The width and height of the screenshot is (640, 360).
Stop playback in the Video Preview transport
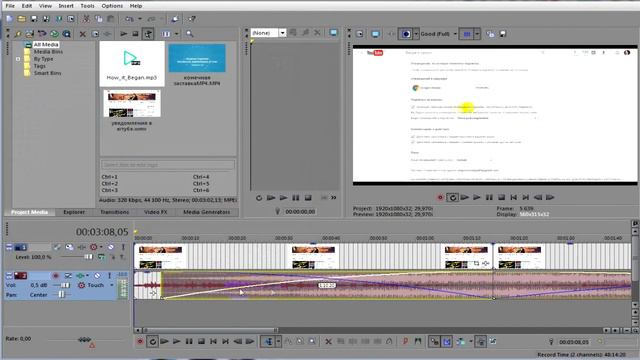coord(501,198)
